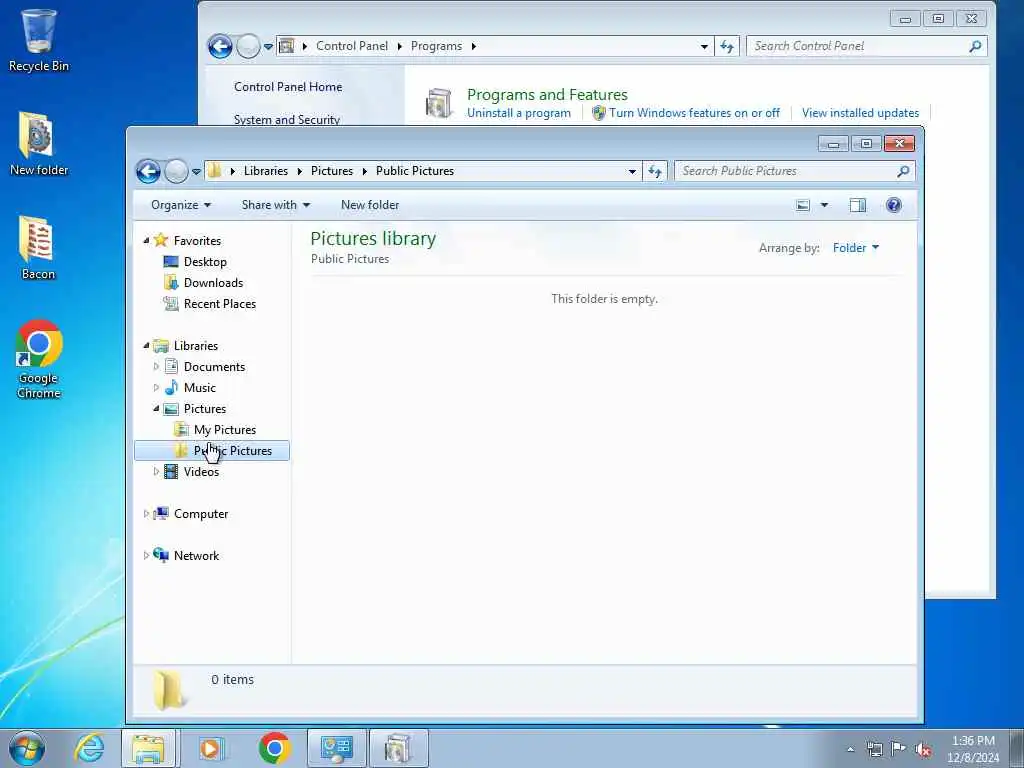Click Explorer's forward navigation button
This screenshot has height=768, width=1024.
pos(176,172)
